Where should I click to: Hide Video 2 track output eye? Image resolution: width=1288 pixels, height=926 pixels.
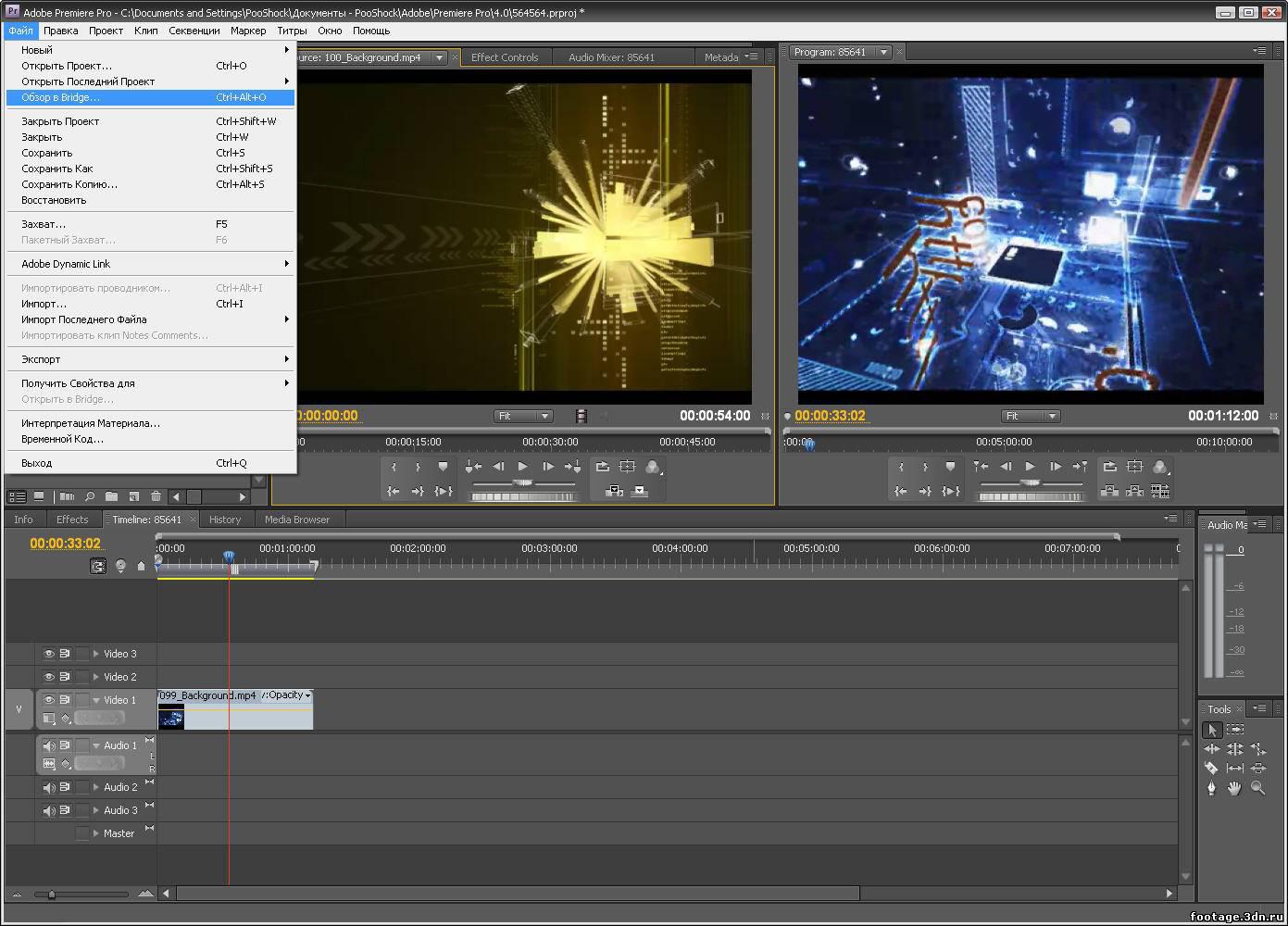[x=49, y=677]
